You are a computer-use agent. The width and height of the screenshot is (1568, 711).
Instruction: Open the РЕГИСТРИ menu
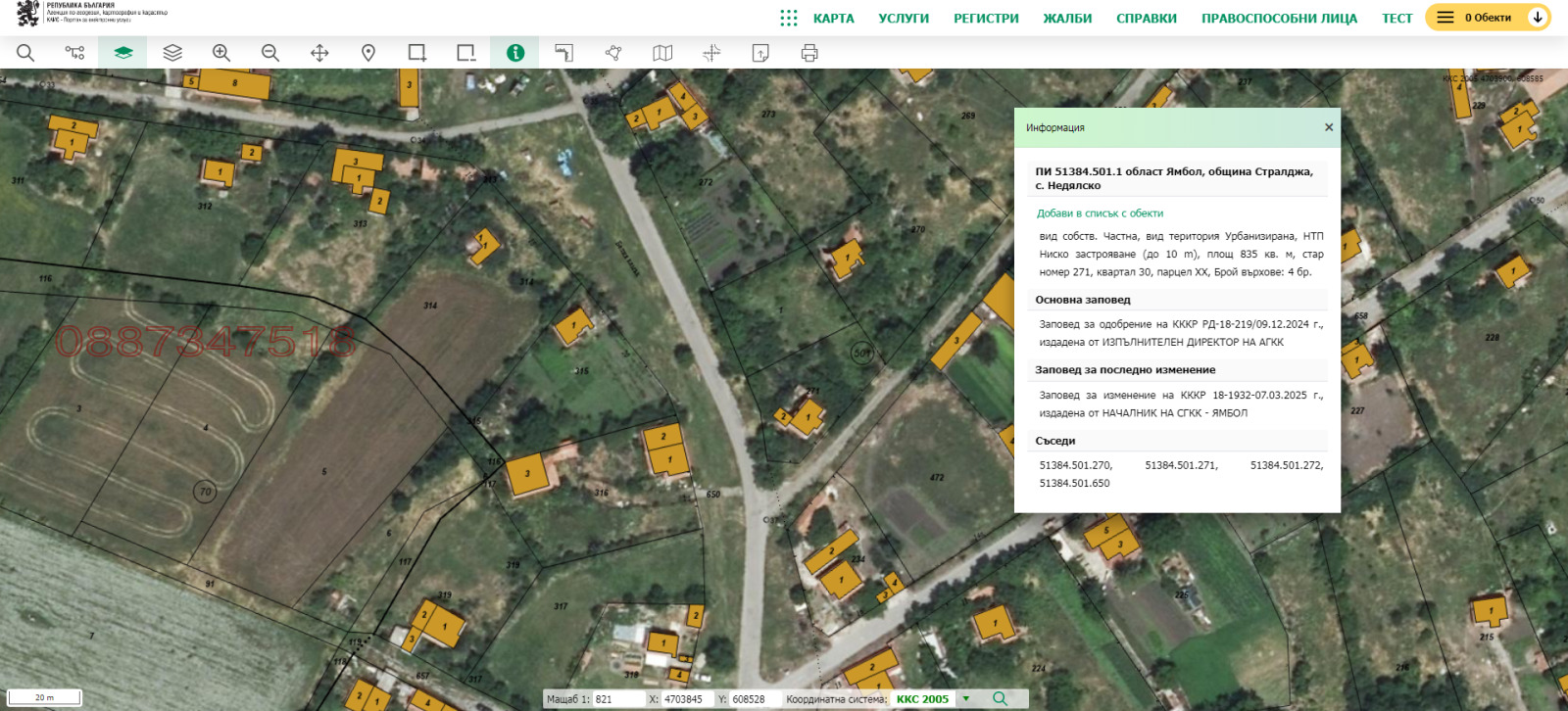click(986, 19)
